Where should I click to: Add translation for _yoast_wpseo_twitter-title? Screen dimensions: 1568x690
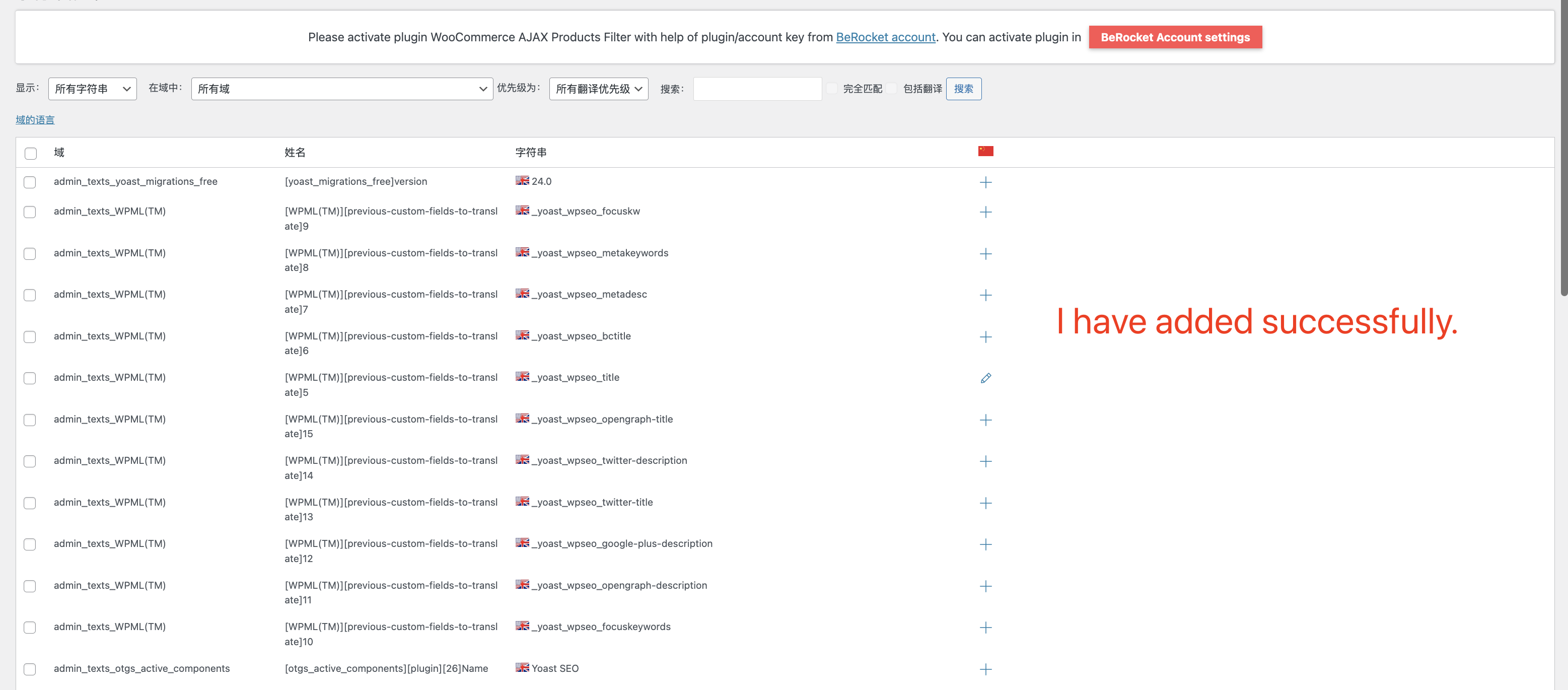point(985,503)
